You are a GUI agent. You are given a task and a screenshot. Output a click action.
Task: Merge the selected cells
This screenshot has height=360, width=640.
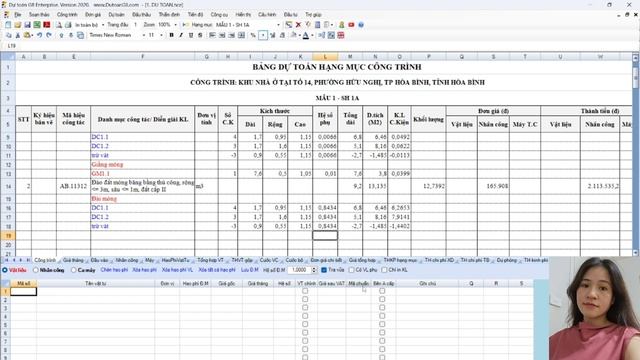pos(241,36)
